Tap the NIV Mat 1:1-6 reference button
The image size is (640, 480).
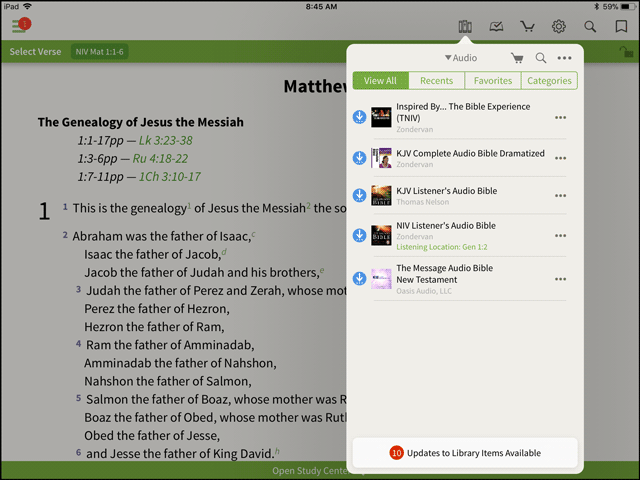click(100, 52)
